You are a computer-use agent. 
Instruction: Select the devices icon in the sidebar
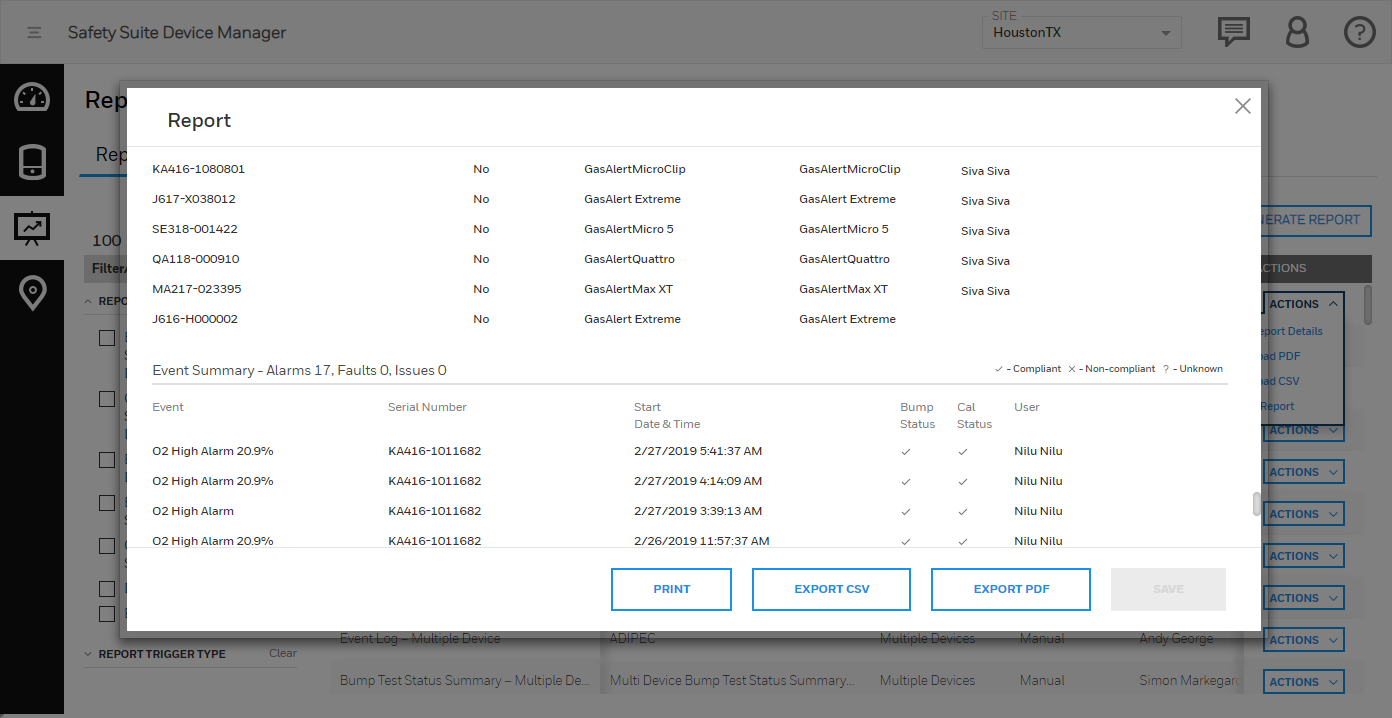pos(32,162)
